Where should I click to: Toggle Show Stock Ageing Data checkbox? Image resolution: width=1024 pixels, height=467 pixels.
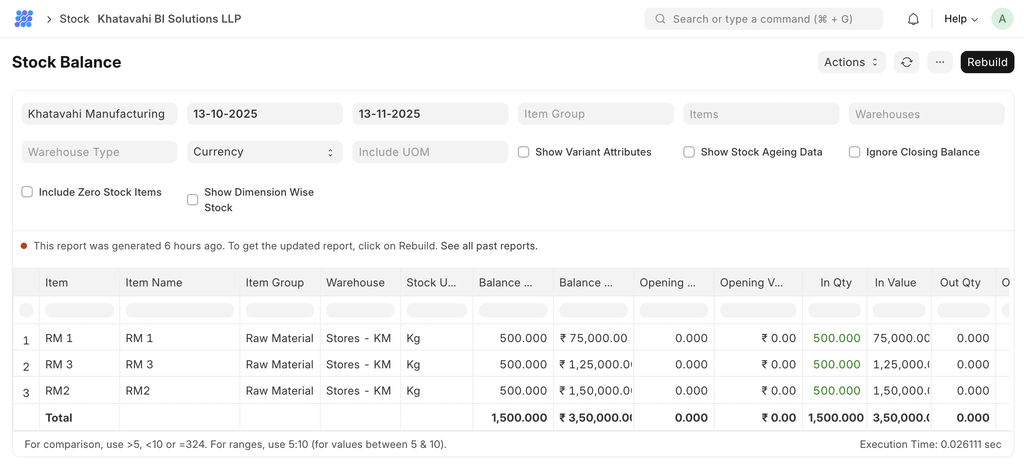point(689,152)
